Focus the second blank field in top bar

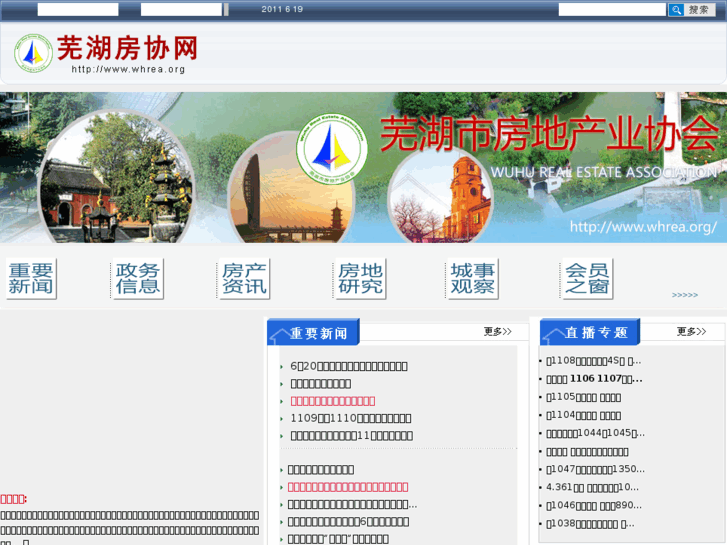pyautogui.click(x=181, y=9)
